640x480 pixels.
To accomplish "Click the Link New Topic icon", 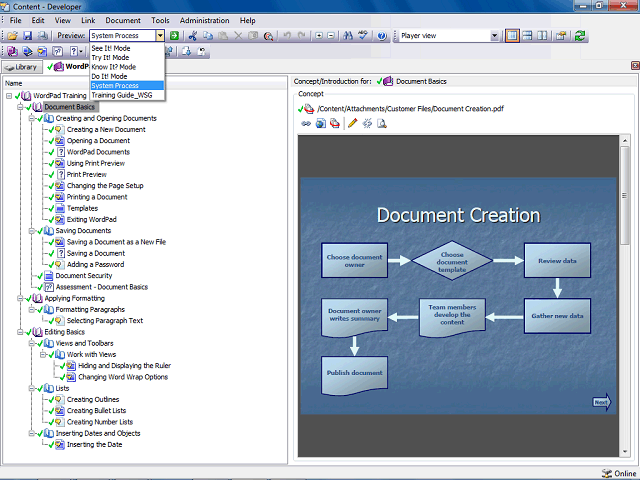I will [x=42, y=51].
